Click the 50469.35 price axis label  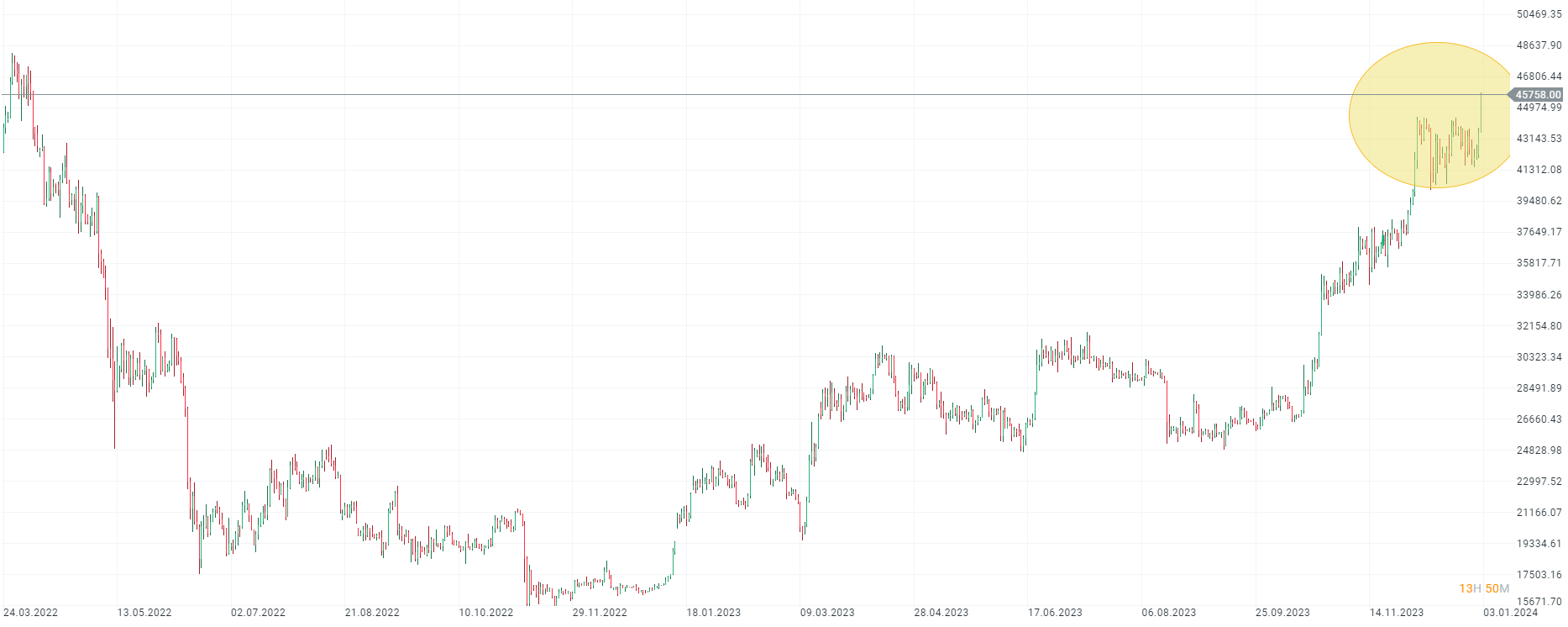pos(1539,14)
